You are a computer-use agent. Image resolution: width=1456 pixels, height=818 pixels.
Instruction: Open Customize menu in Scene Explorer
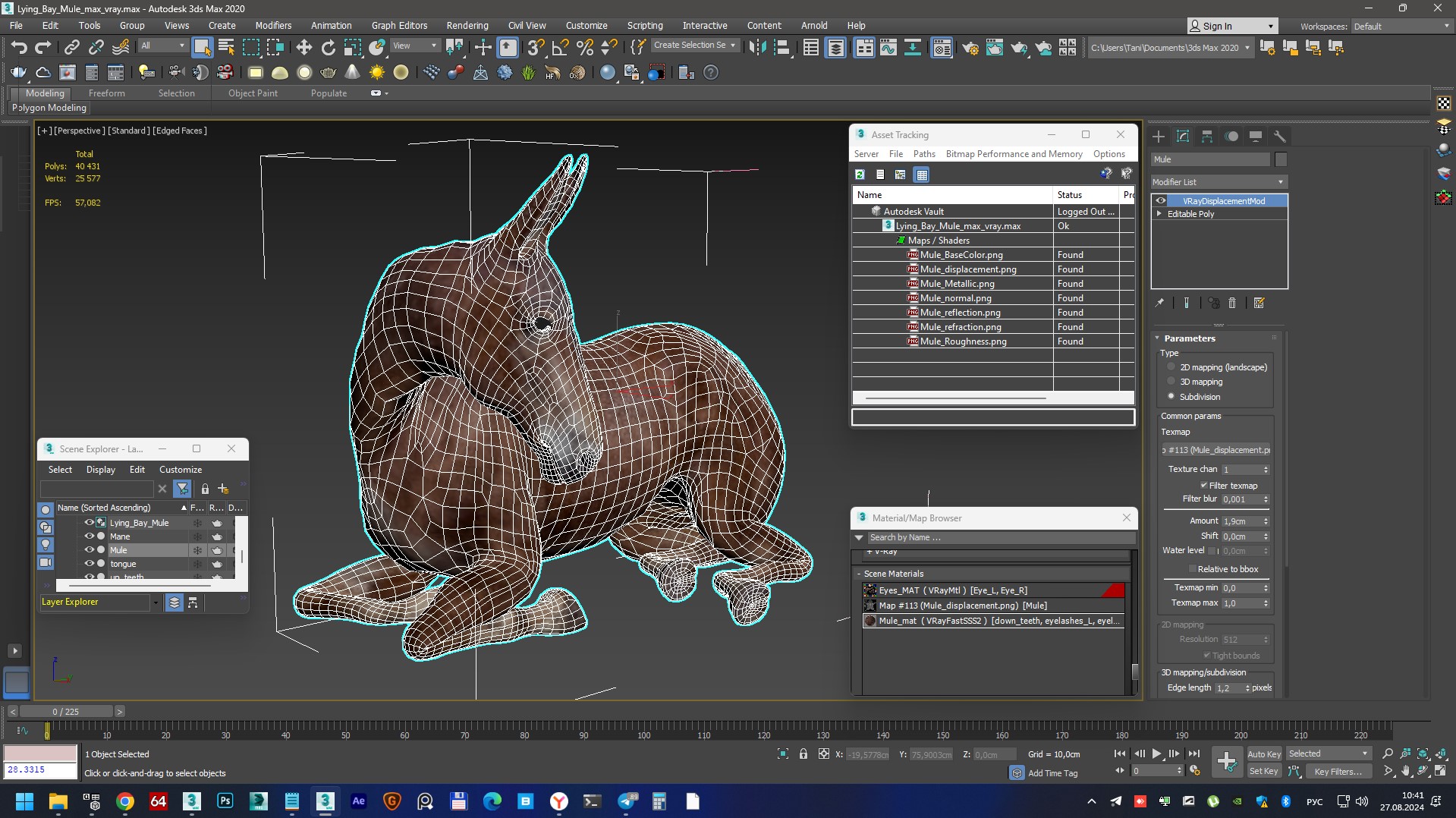[x=181, y=470]
